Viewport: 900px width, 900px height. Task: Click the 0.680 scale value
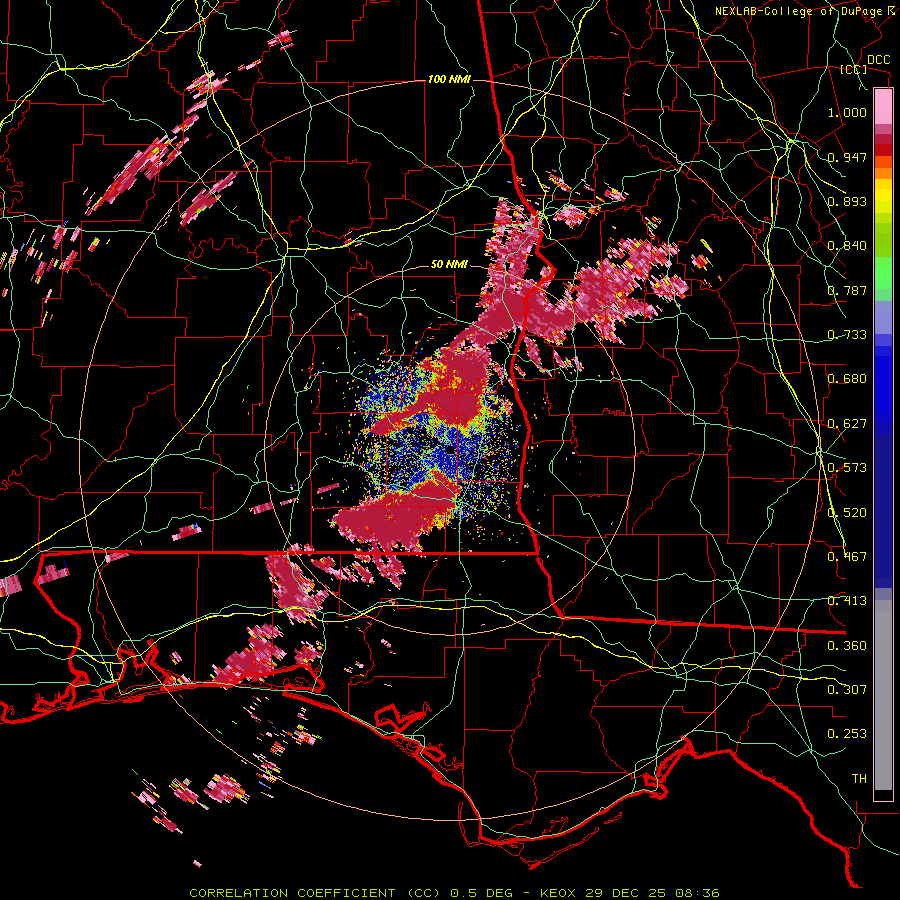click(847, 379)
